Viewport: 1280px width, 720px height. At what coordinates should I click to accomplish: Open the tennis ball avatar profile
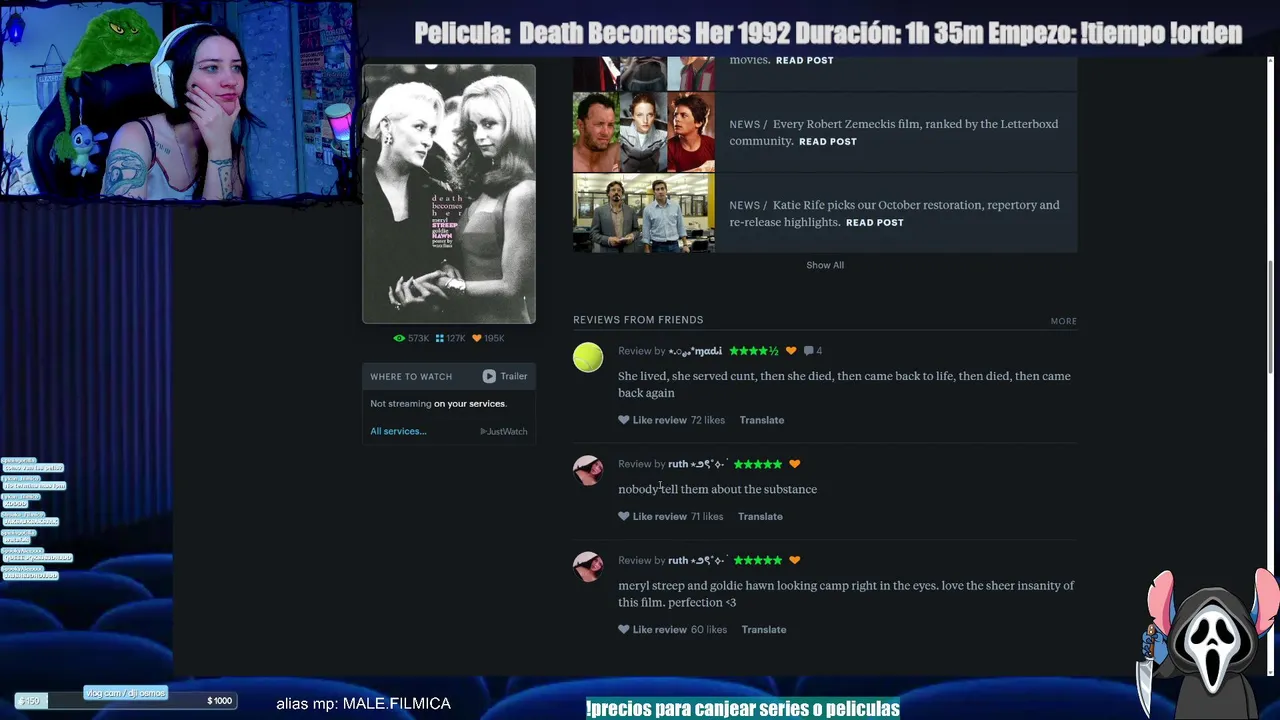tap(588, 357)
